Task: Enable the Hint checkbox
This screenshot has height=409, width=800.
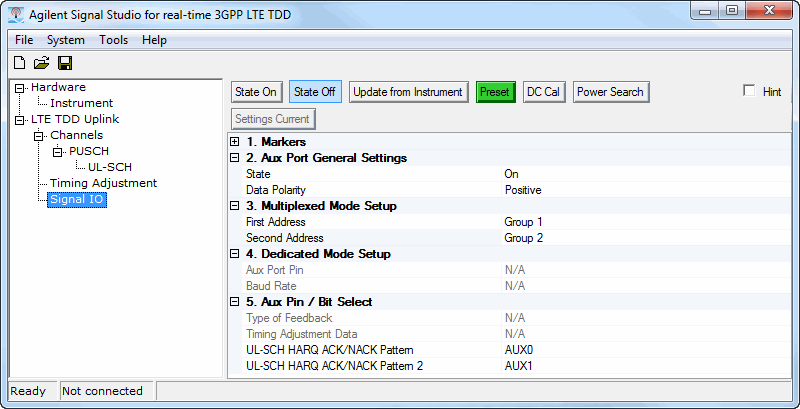Action: click(749, 91)
